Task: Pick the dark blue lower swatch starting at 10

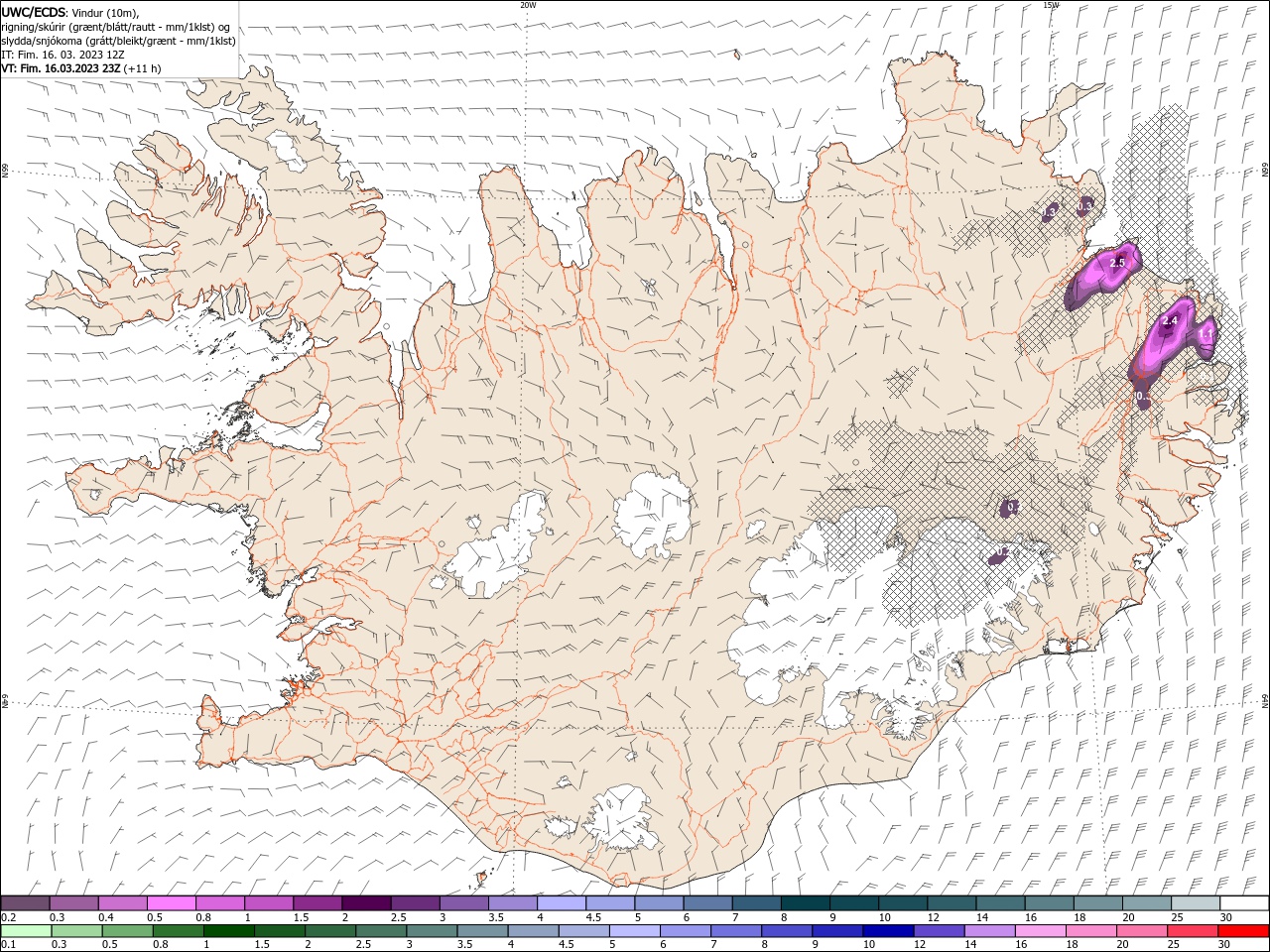Action: point(888,931)
